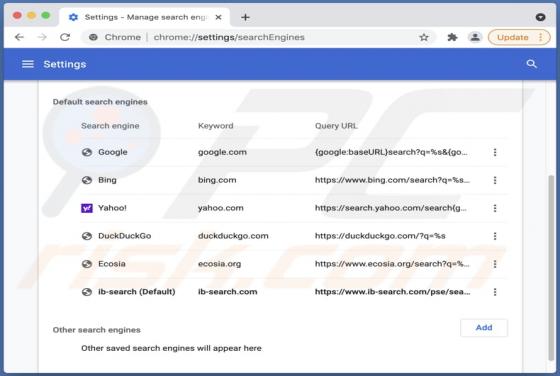This screenshot has width=560, height=376.
Task: Click the DuckDuckGo query URL
Action: click(x=380, y=236)
